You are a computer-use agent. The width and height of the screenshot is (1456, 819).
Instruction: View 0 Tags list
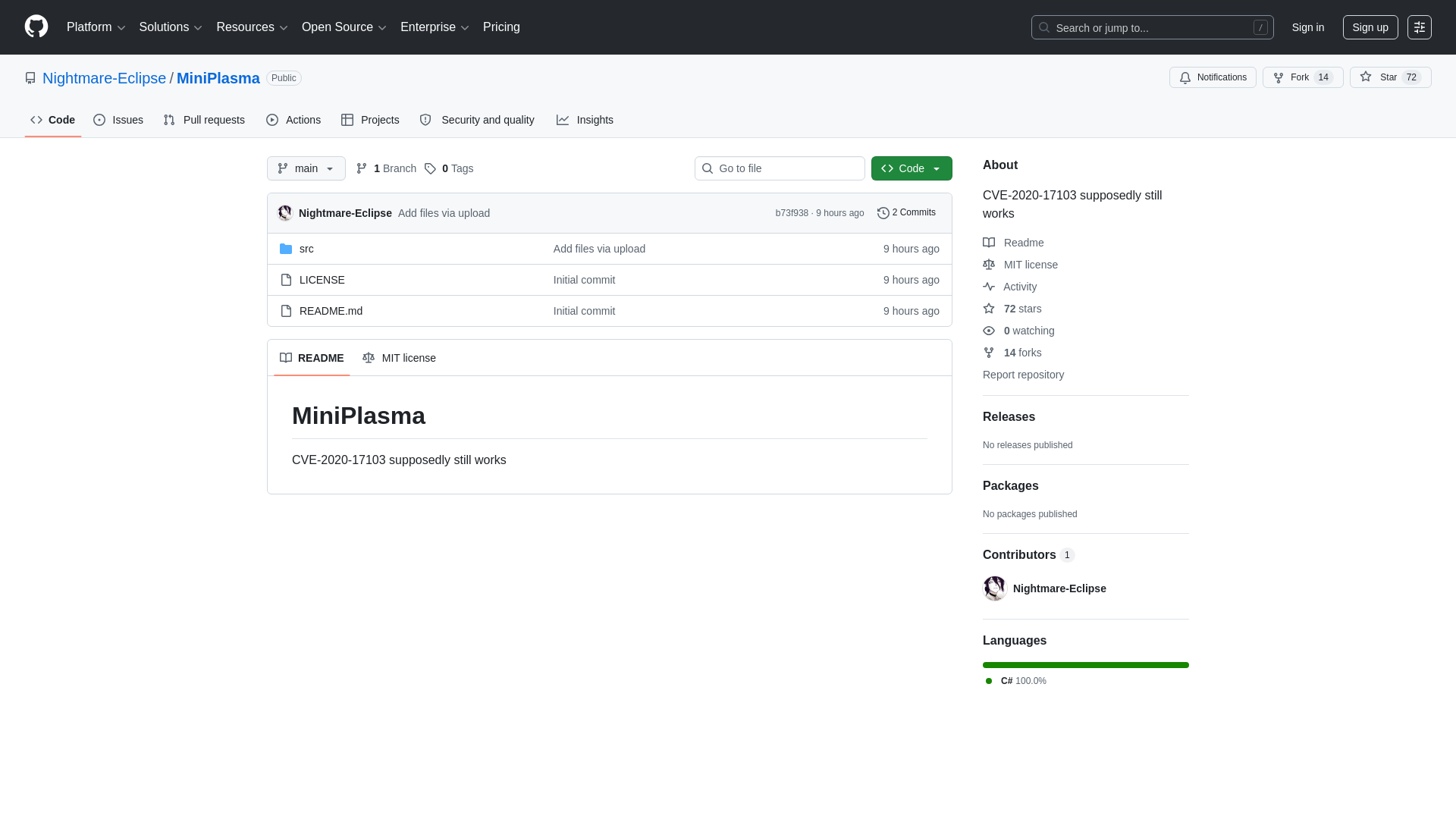[x=449, y=168]
